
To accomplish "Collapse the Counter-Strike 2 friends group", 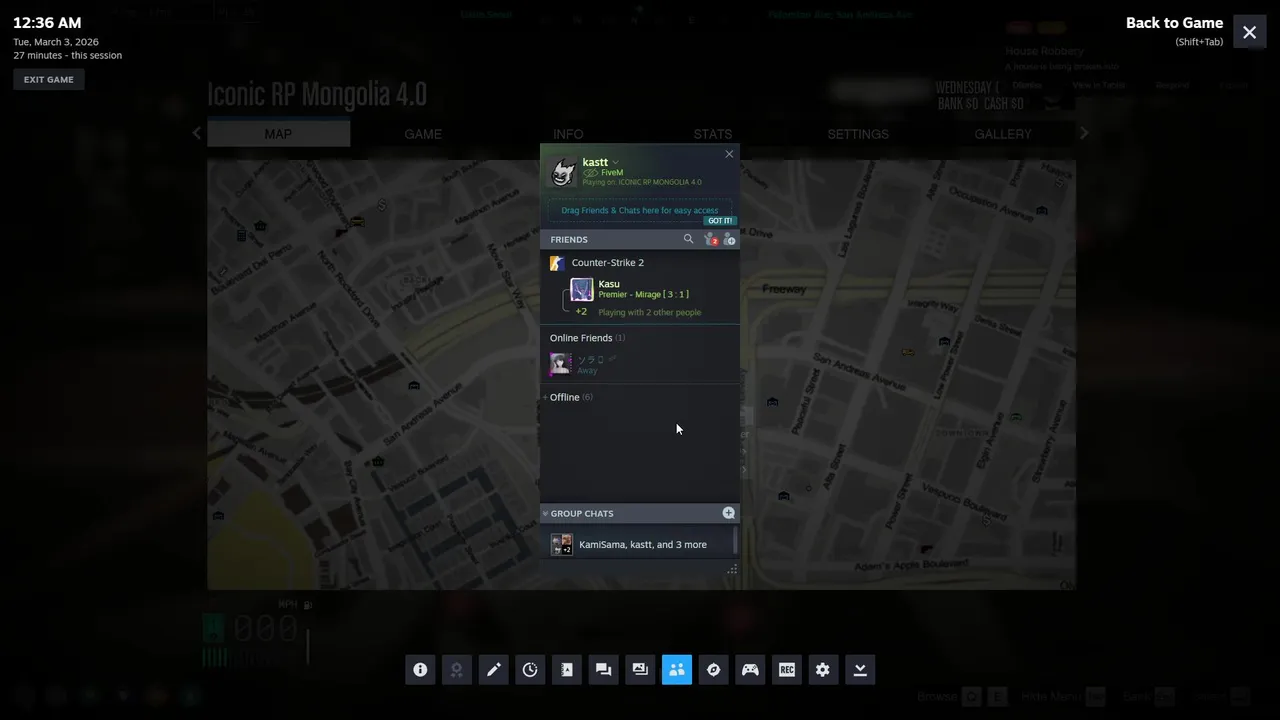I will click(x=608, y=263).
